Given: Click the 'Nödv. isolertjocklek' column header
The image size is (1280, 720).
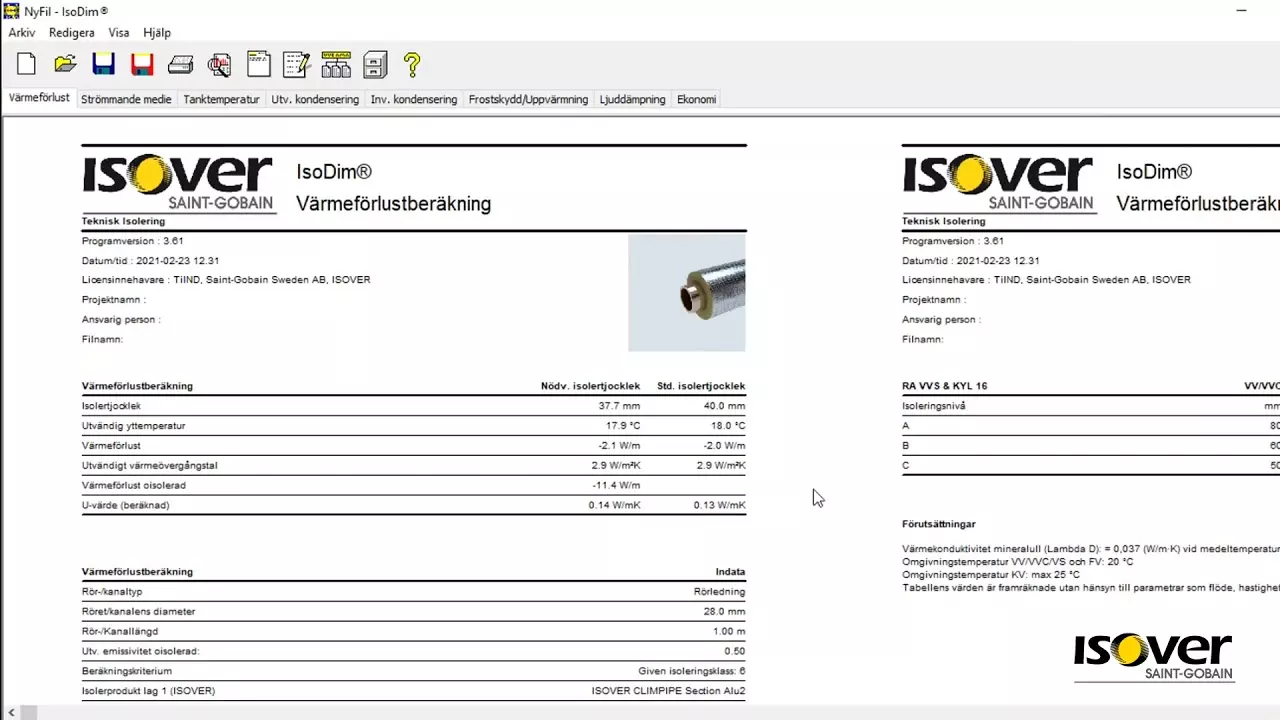Looking at the screenshot, I should click(590, 386).
